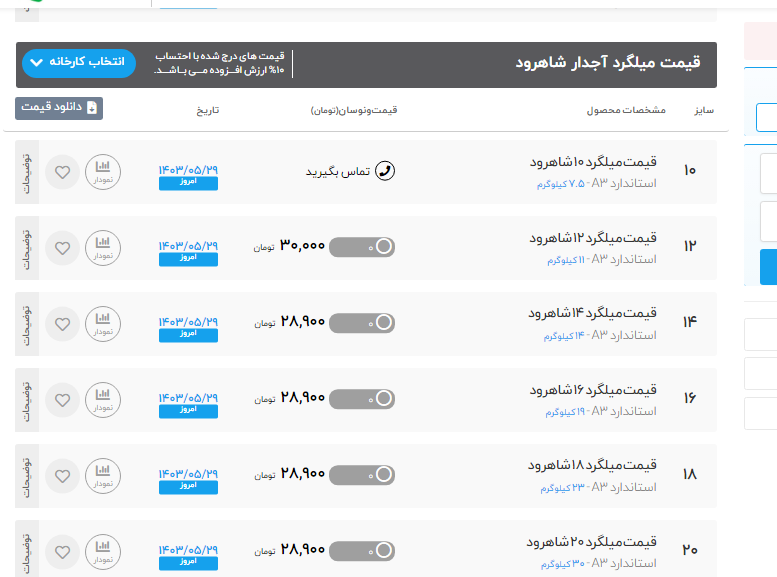
Task: Click heart favorite icon for size 12 row
Action: [x=62, y=247]
